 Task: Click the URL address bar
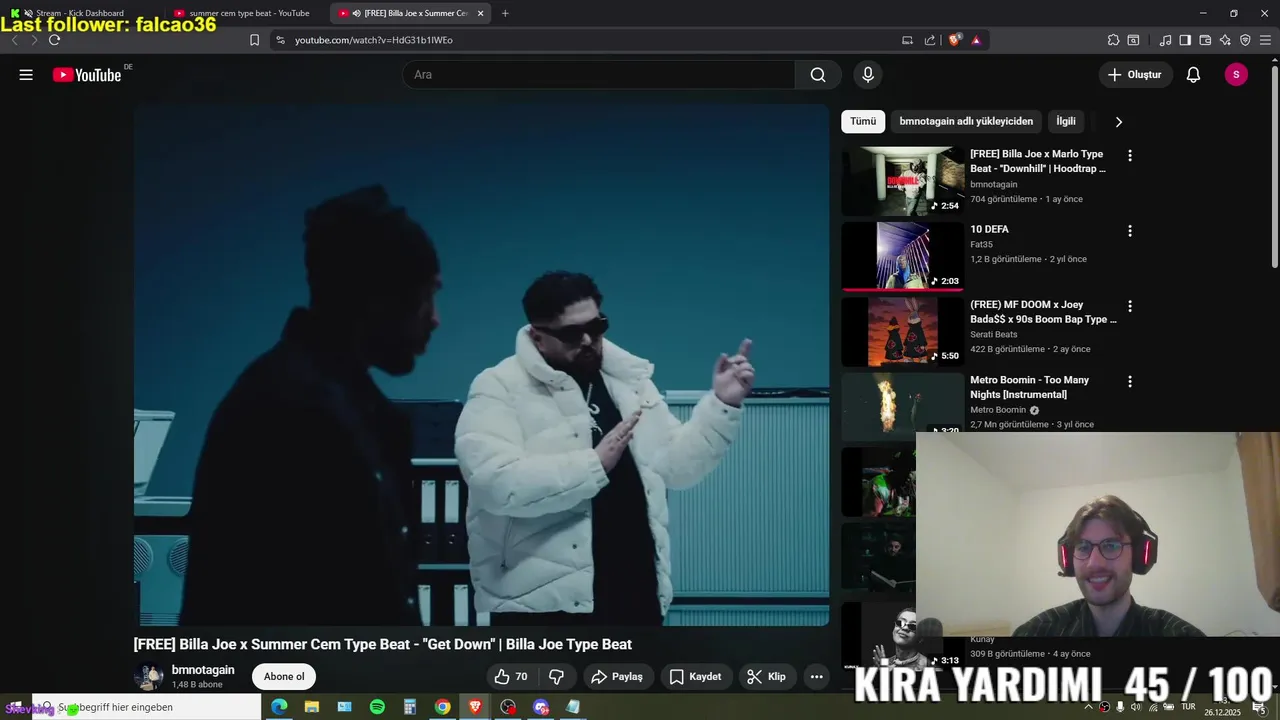(590, 40)
